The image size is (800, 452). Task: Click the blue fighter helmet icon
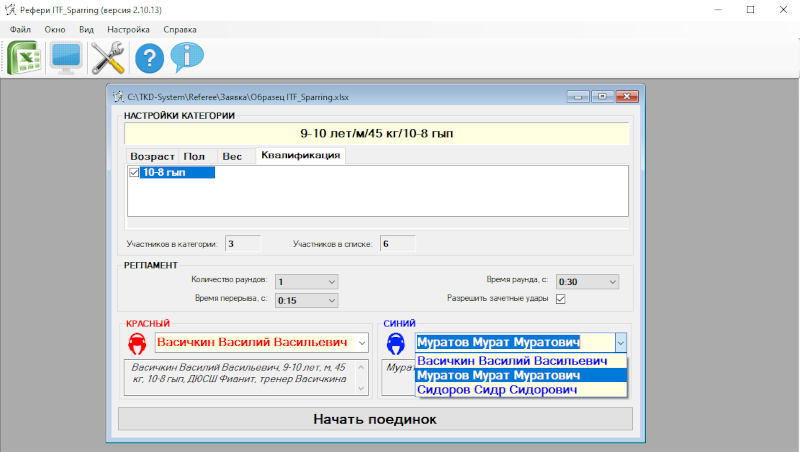tap(396, 343)
